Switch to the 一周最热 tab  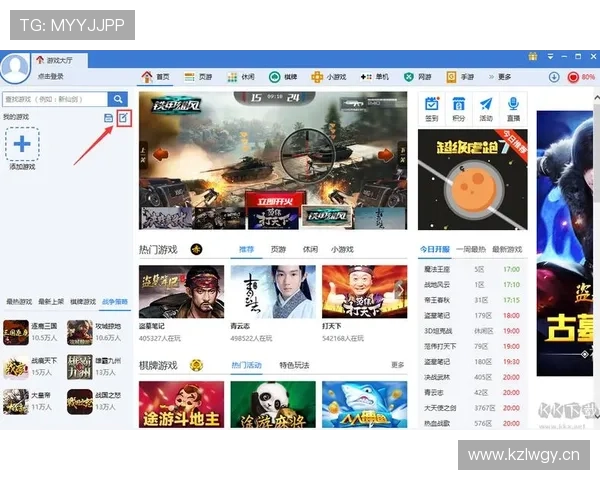(471, 250)
